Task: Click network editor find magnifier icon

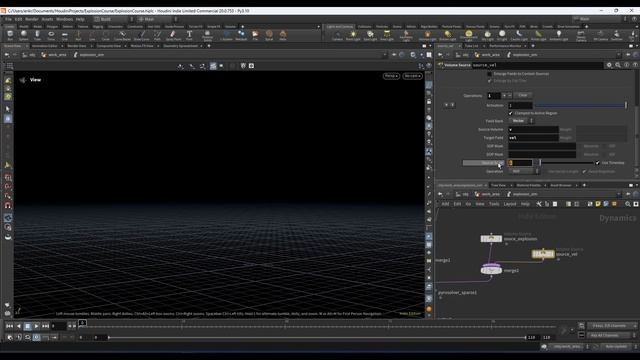Action: 628,204
